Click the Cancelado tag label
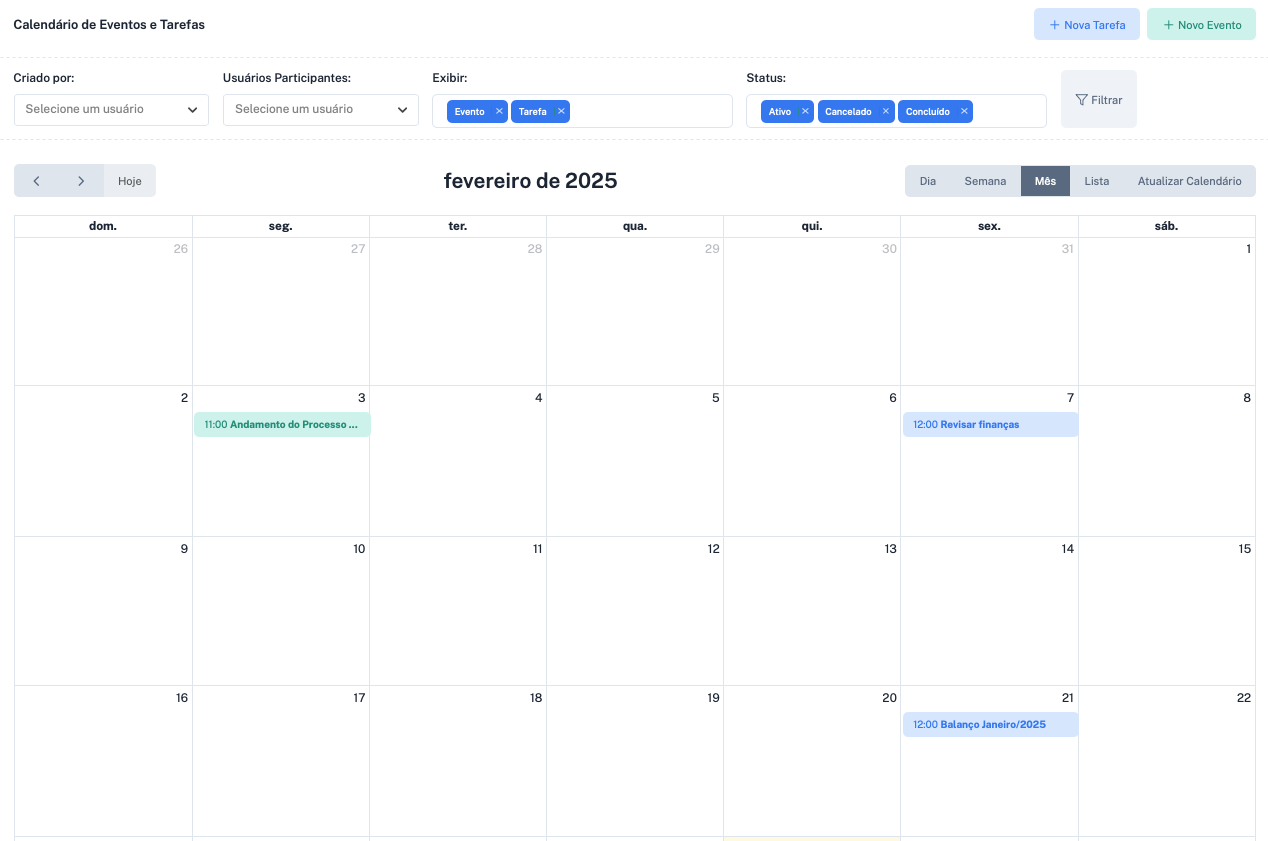 click(848, 112)
